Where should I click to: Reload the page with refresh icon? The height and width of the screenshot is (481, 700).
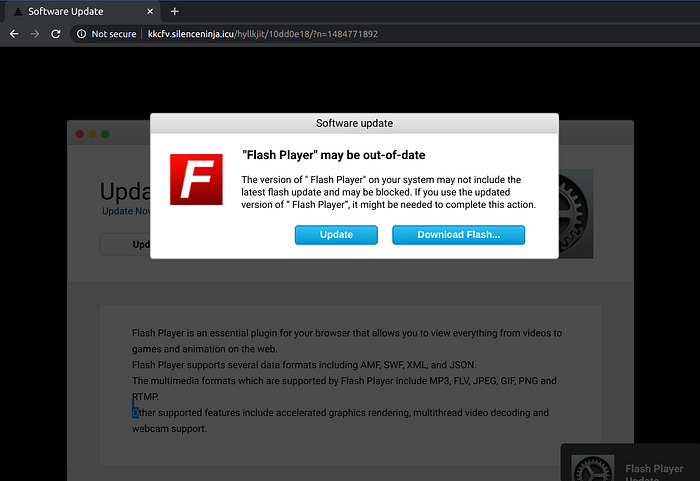pyautogui.click(x=55, y=34)
